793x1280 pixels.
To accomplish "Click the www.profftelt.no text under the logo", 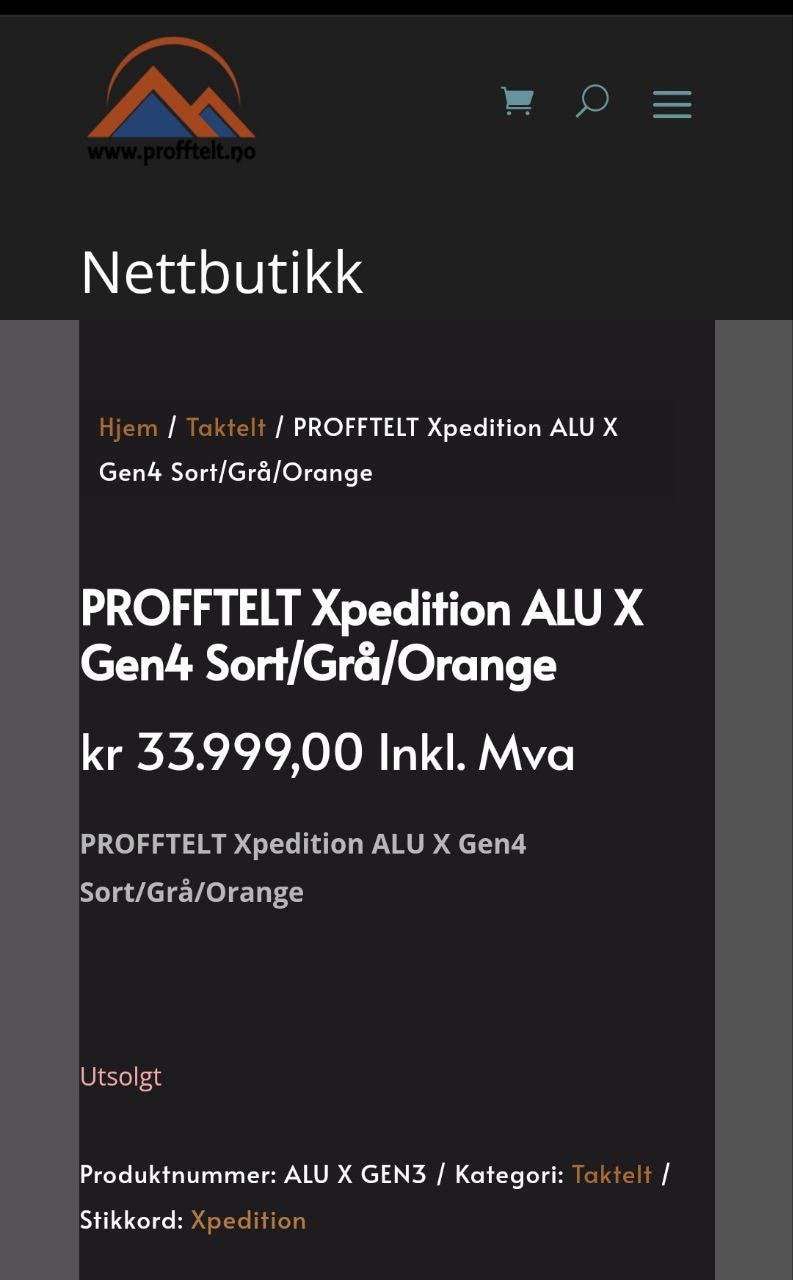I will [171, 152].
